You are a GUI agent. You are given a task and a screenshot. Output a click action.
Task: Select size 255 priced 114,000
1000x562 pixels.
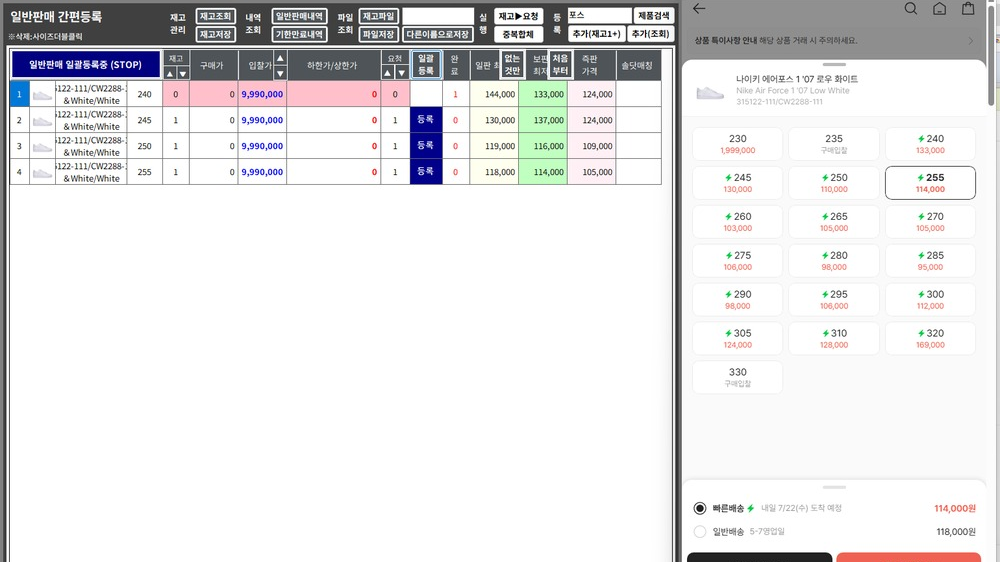coord(930,183)
